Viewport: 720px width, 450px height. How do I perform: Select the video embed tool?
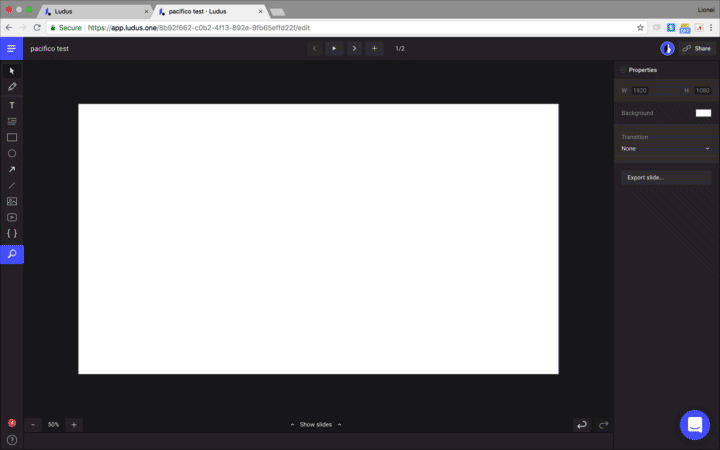12,217
